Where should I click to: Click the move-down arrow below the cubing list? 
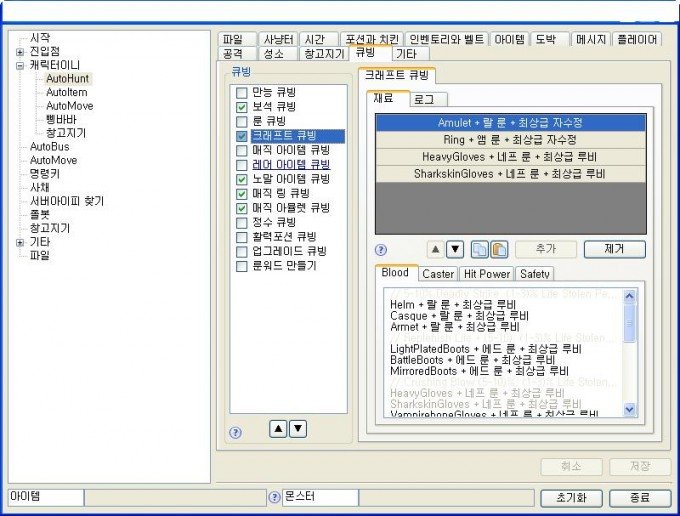point(297,428)
